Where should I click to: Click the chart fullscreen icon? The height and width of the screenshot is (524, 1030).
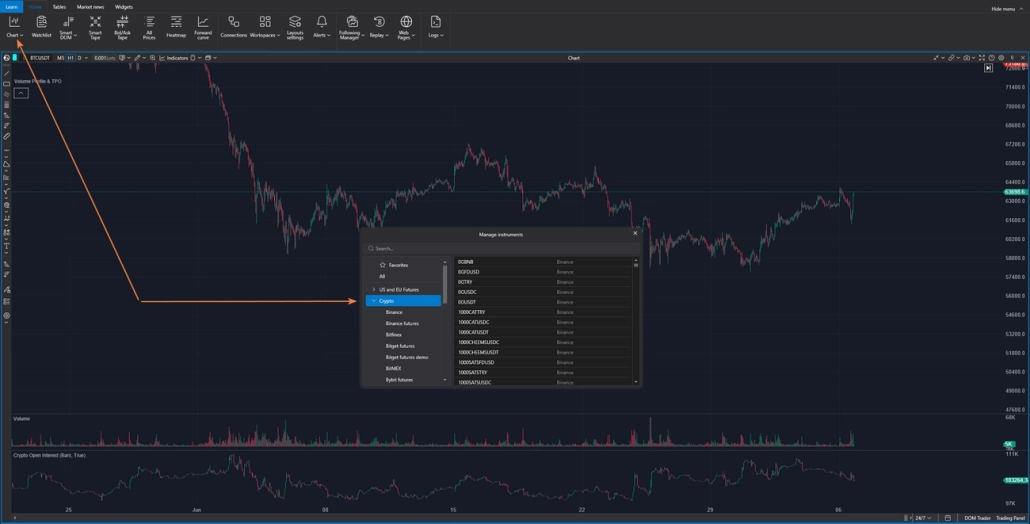coord(982,58)
